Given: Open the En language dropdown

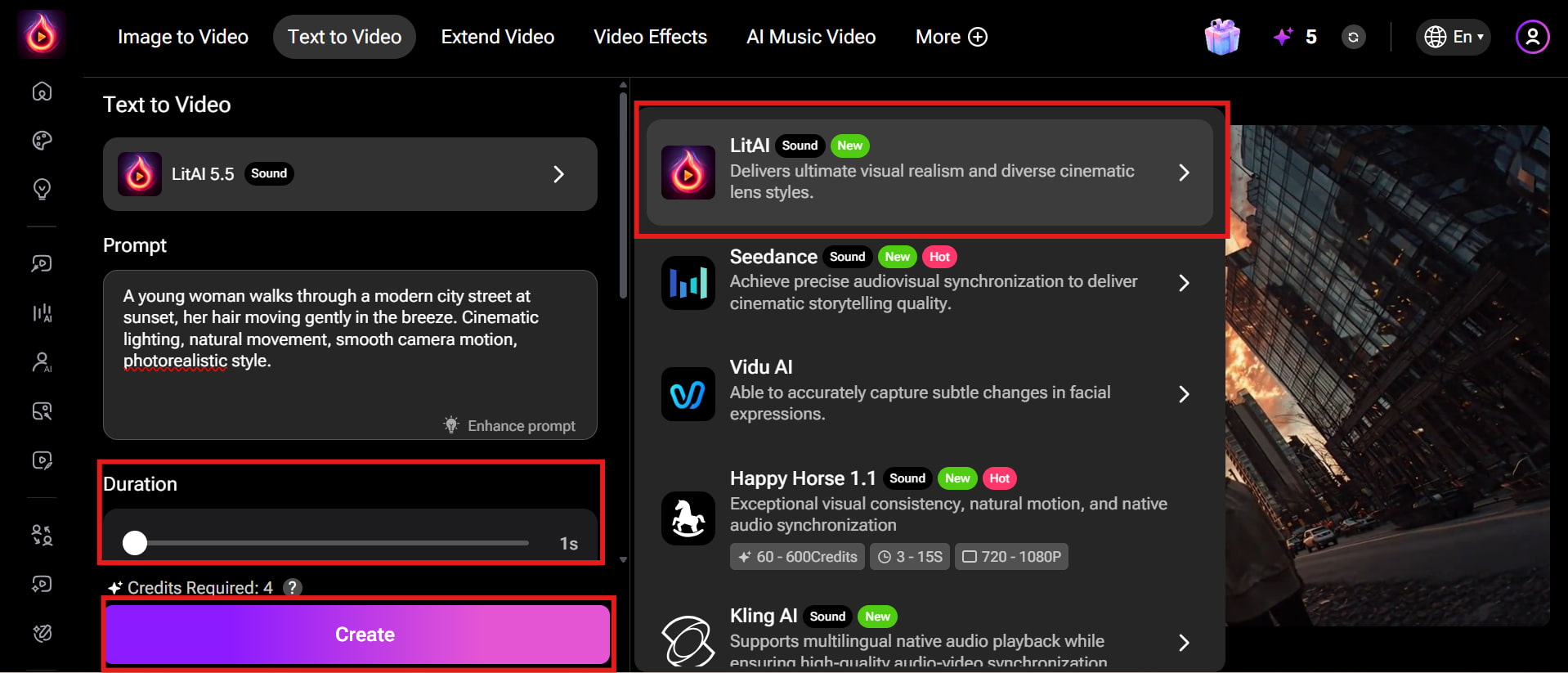Looking at the screenshot, I should pos(1453,37).
